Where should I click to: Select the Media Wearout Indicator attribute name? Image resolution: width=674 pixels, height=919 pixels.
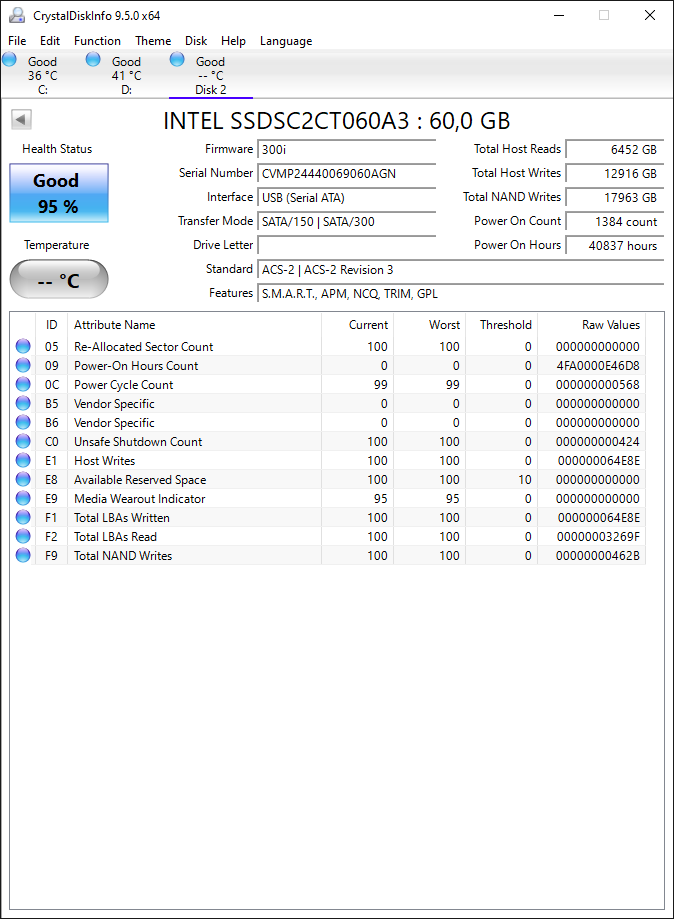(139, 499)
